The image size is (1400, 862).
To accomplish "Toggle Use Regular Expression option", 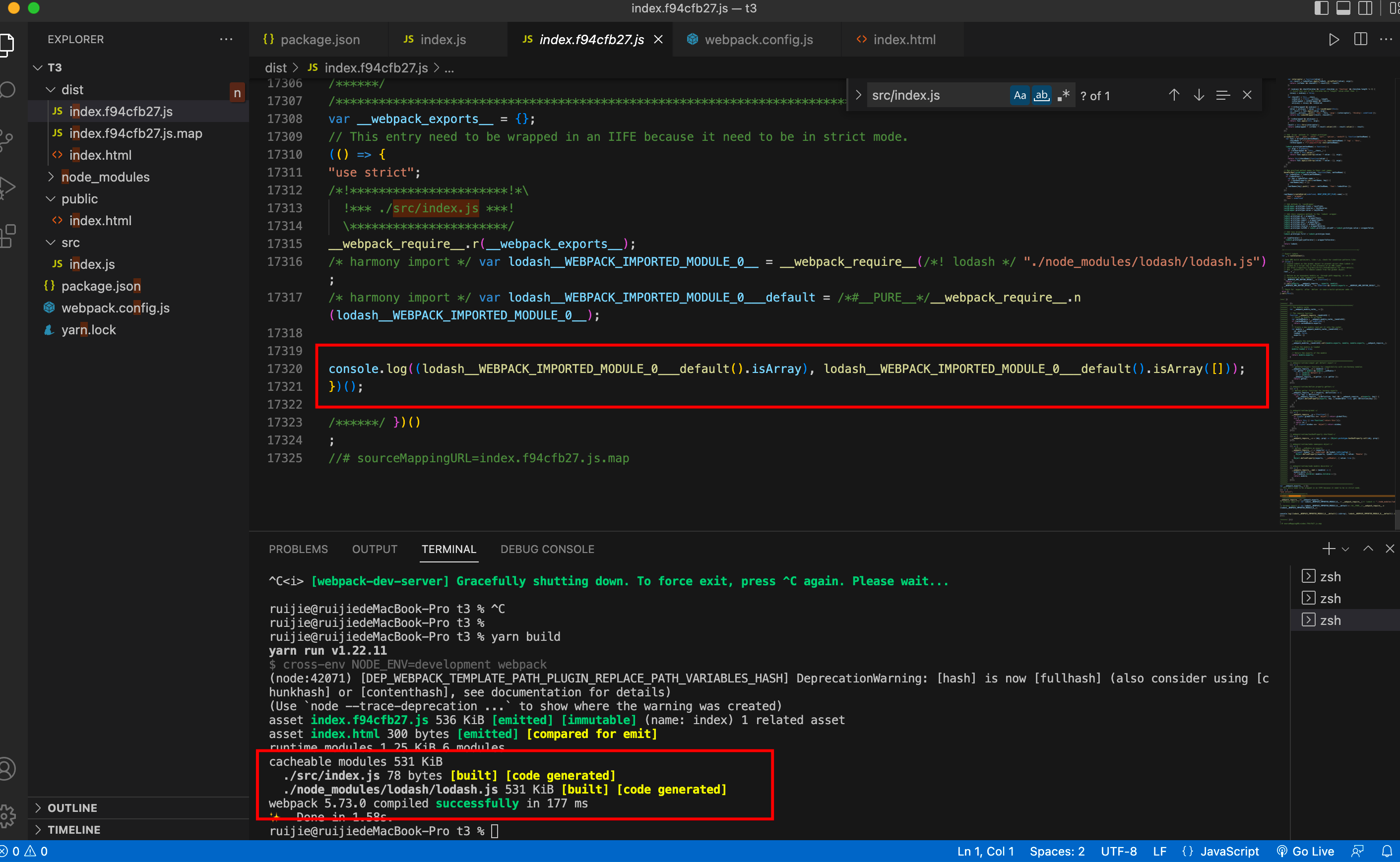I will (1063, 95).
